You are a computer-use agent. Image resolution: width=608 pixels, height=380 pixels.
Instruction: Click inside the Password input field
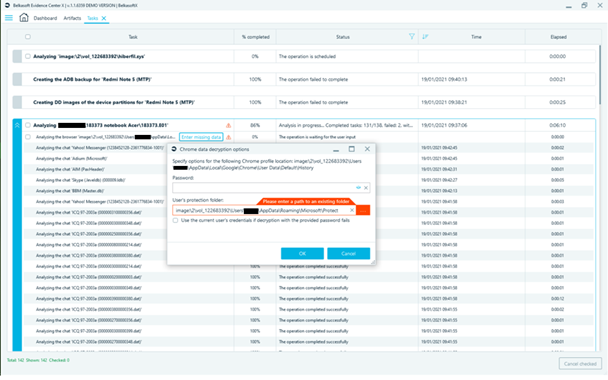[x=264, y=188]
